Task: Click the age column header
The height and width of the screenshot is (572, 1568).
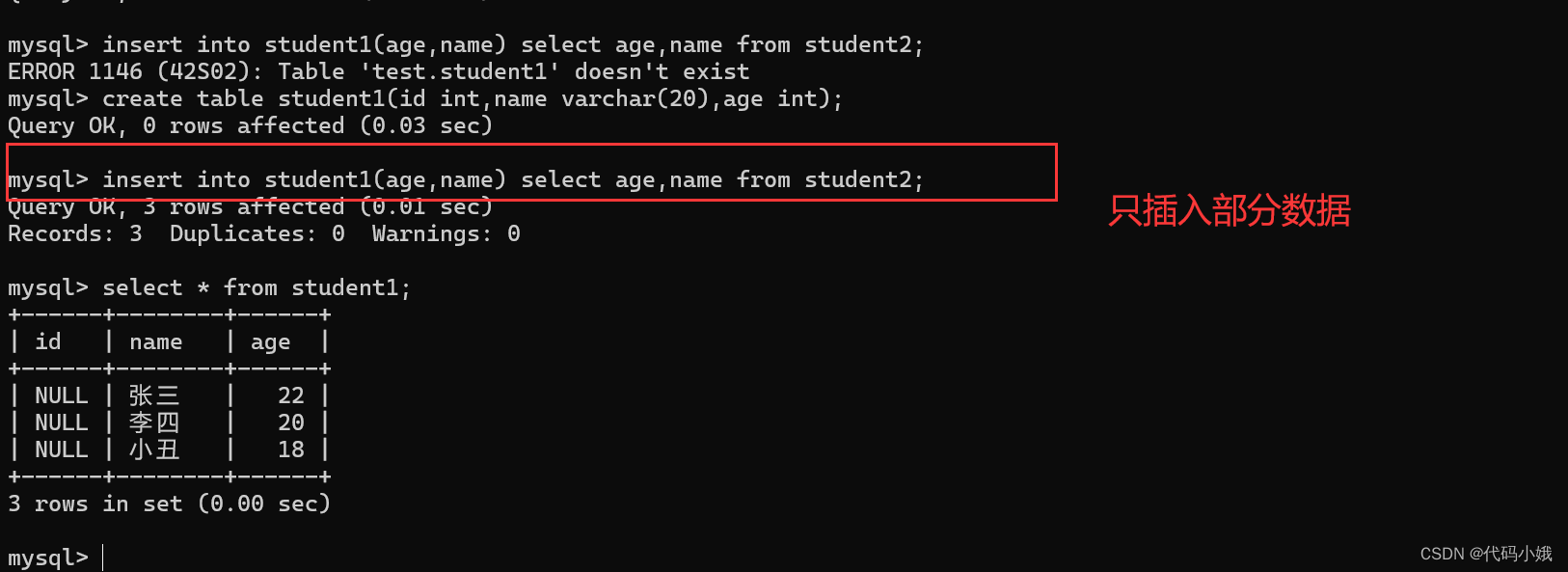Action: coord(271,341)
